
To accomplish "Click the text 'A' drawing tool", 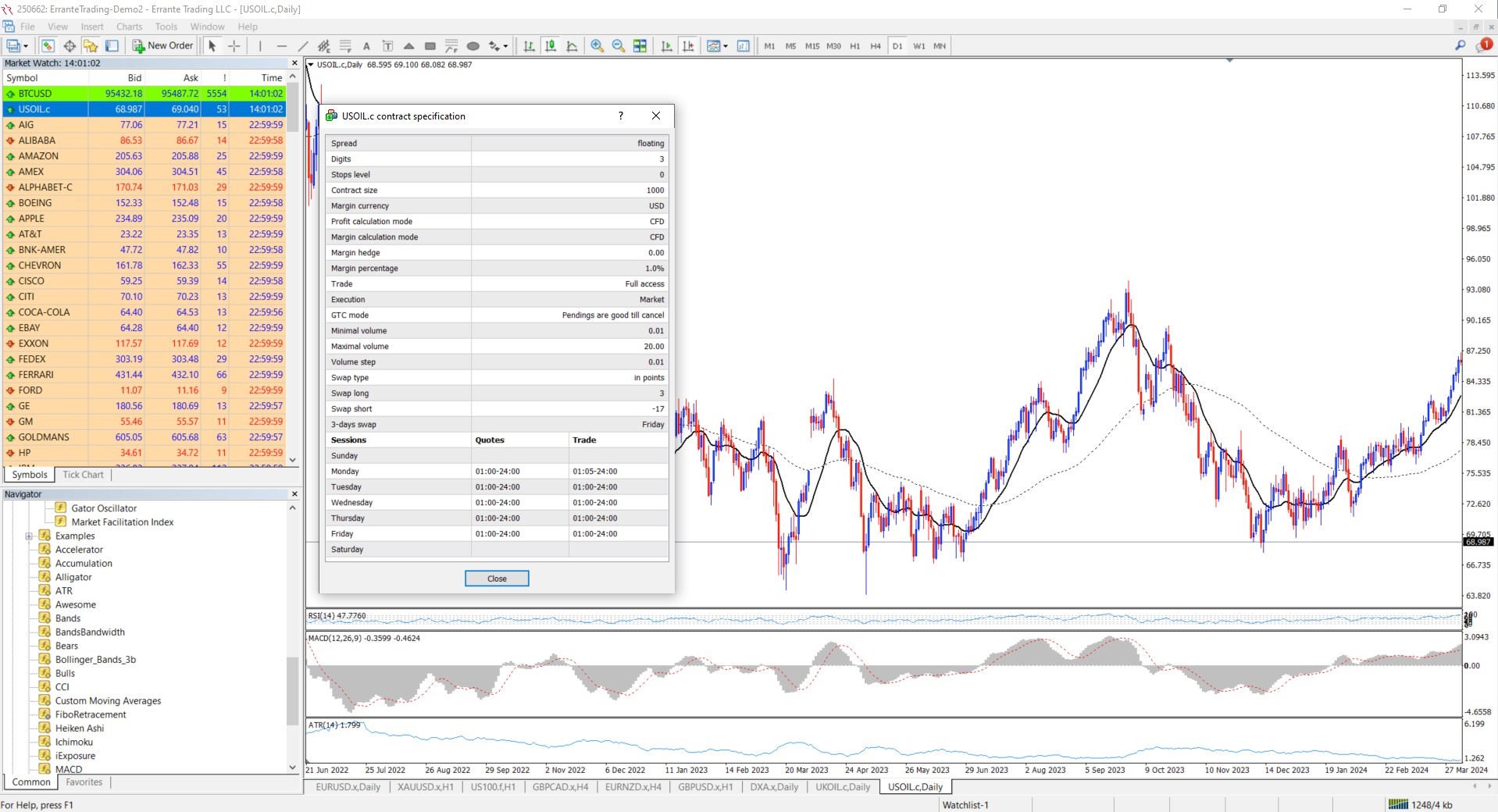I will pyautogui.click(x=366, y=46).
